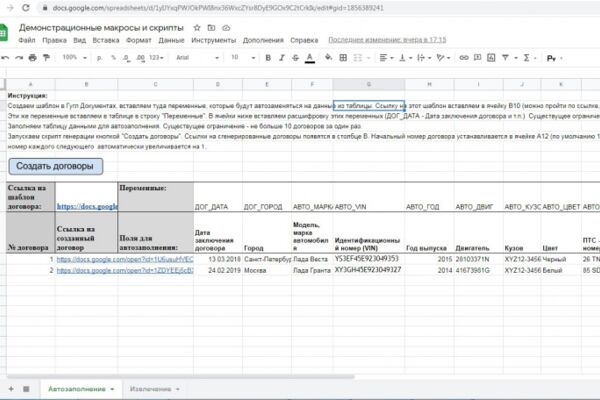600x400 pixels.
Task: Open vertical align dropdown
Action: [x=405, y=58]
